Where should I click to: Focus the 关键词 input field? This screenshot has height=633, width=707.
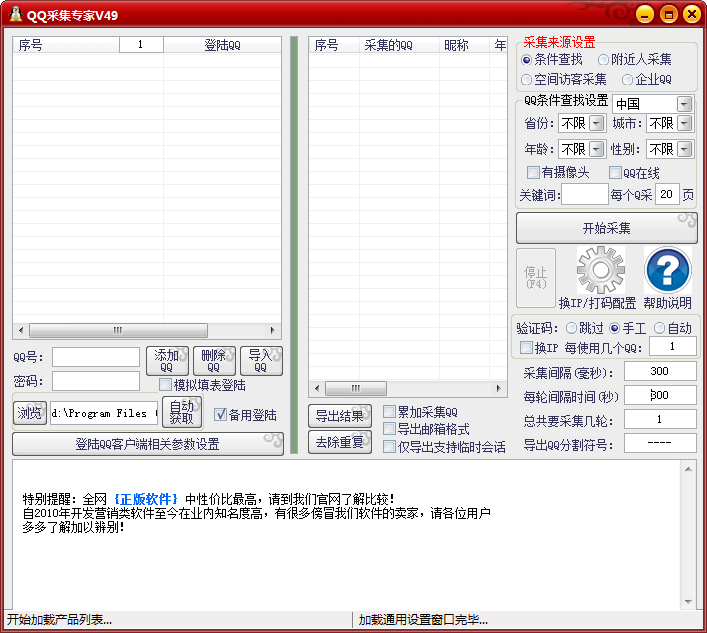pos(585,194)
